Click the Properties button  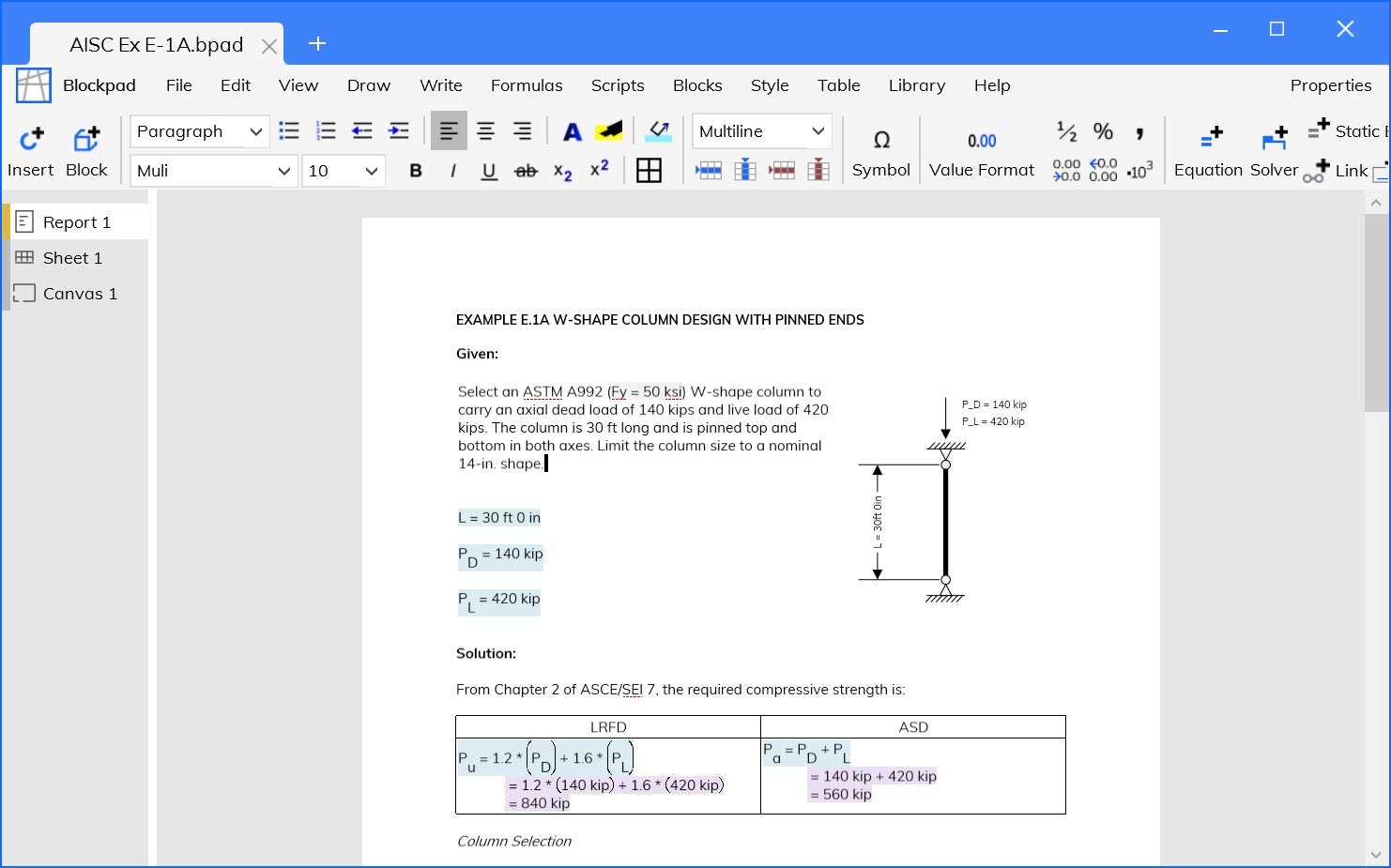pyautogui.click(x=1330, y=85)
